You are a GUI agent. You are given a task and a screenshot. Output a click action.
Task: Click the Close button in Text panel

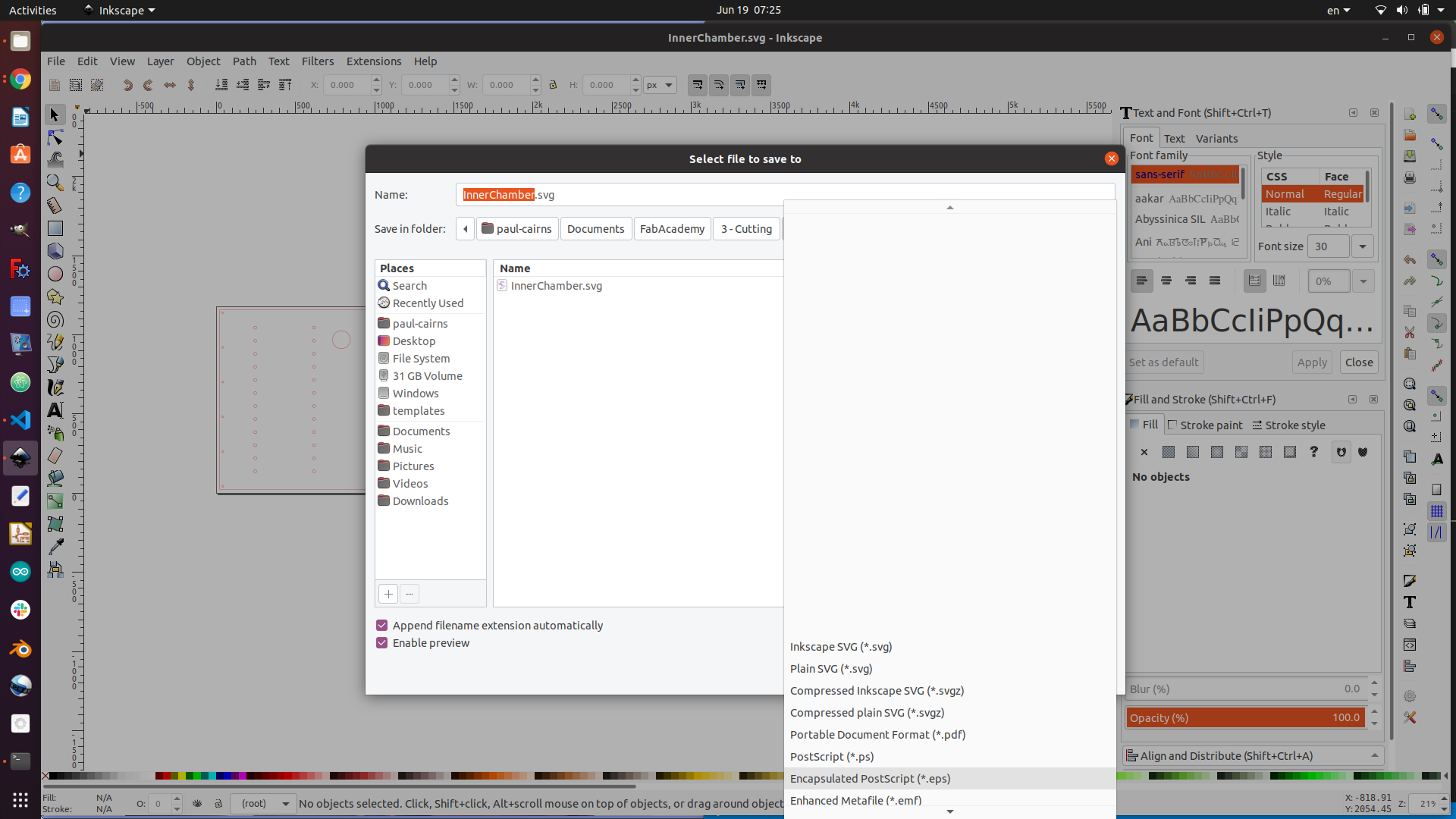[1359, 362]
